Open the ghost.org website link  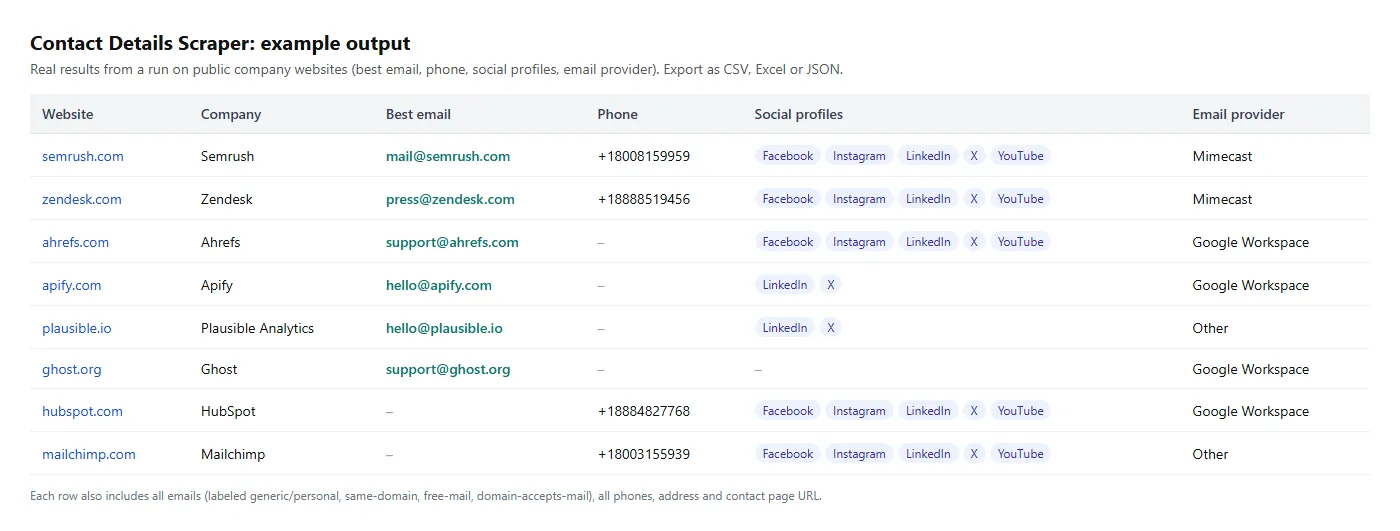point(72,369)
